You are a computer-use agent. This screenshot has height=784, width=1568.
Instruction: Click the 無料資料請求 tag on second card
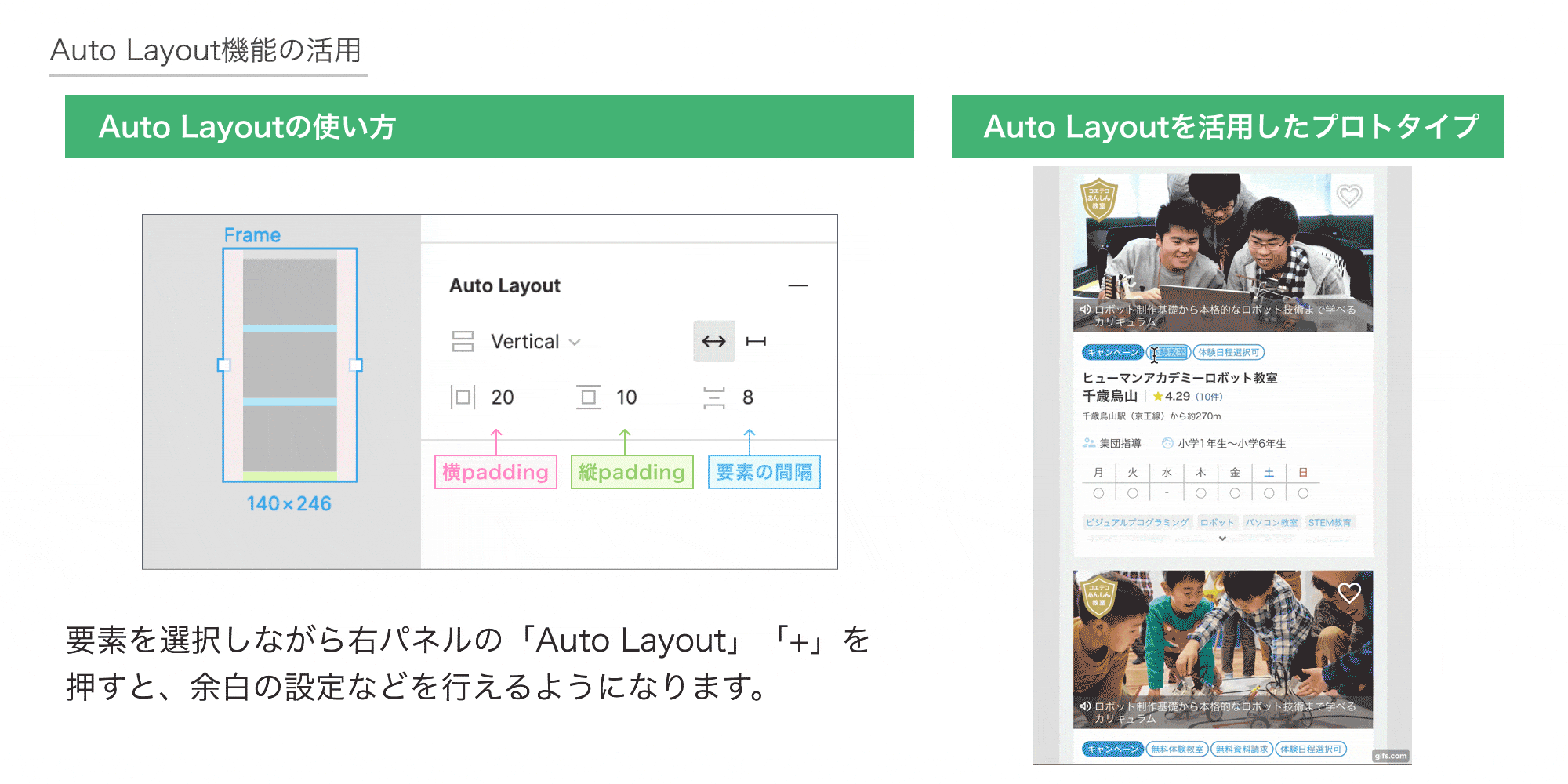[x=1242, y=750]
